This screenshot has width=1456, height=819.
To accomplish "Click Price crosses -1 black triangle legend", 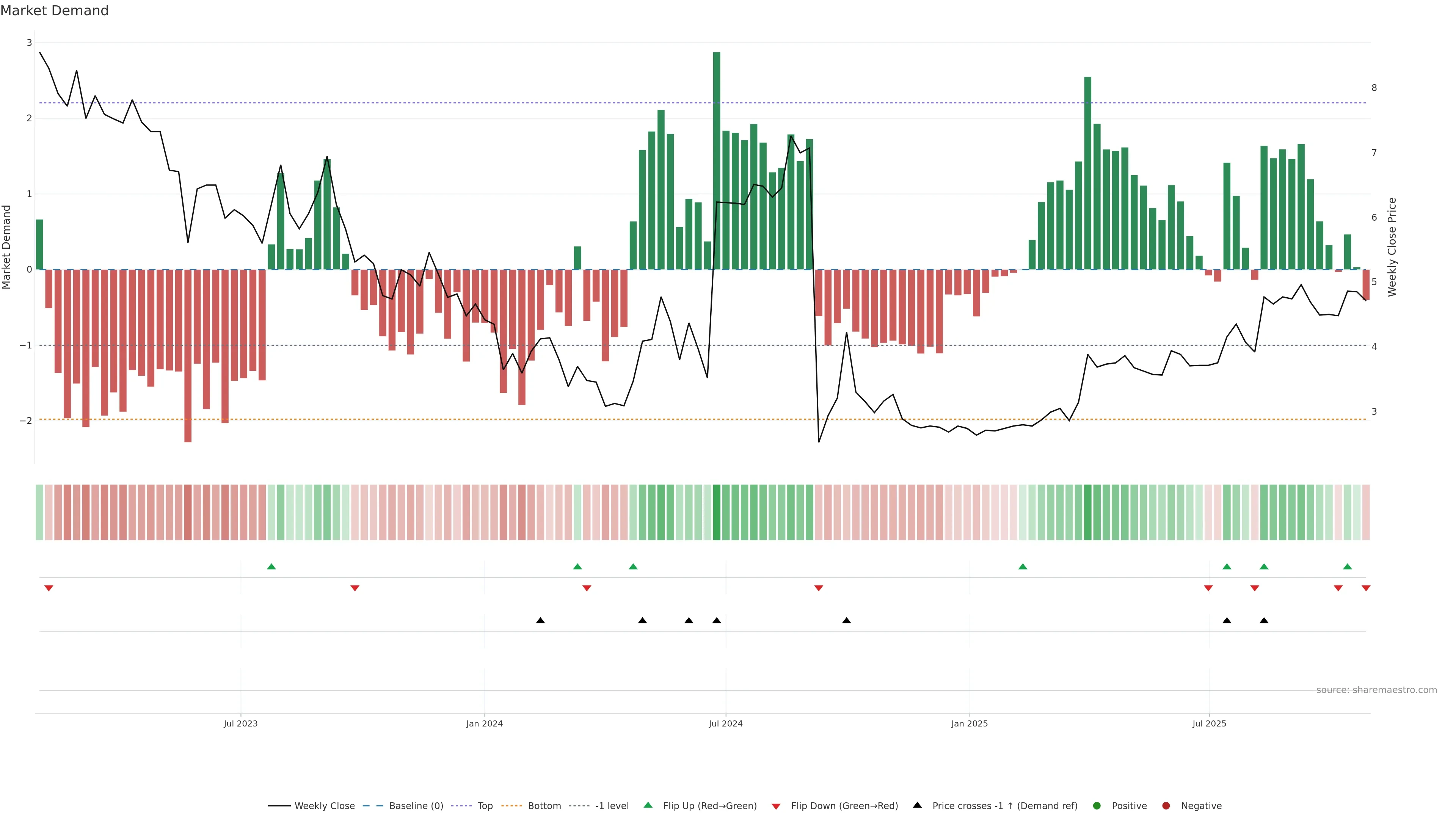I will click(917, 805).
